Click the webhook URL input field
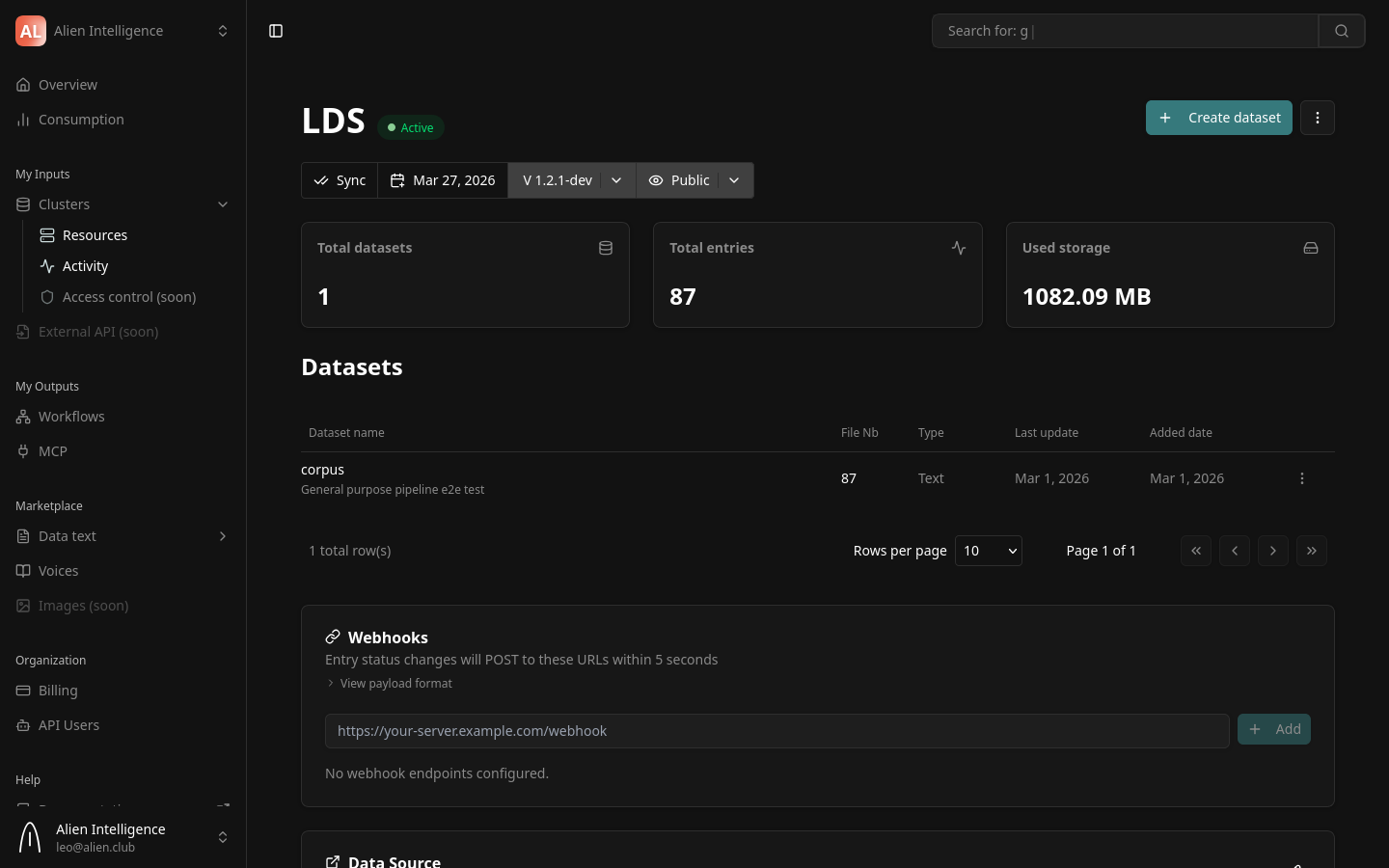 (x=777, y=731)
